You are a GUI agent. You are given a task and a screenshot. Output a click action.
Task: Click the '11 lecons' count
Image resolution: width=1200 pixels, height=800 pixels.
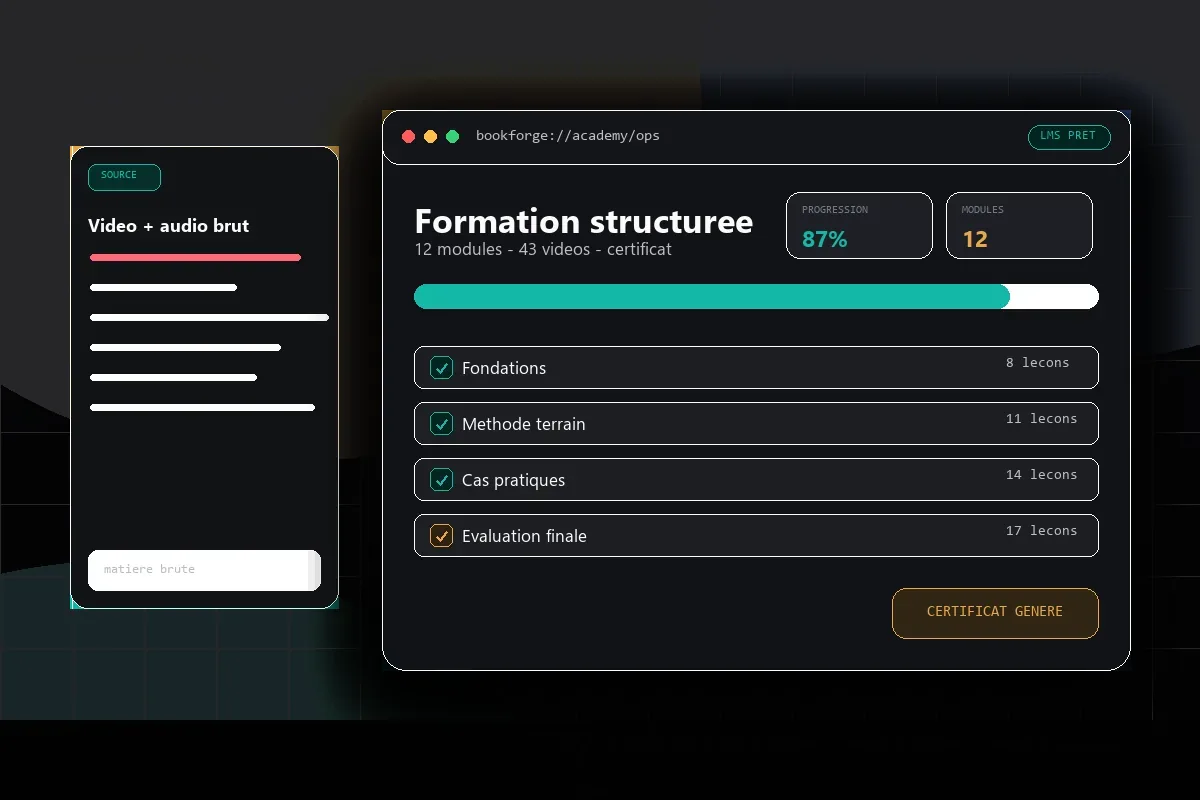coord(1041,419)
